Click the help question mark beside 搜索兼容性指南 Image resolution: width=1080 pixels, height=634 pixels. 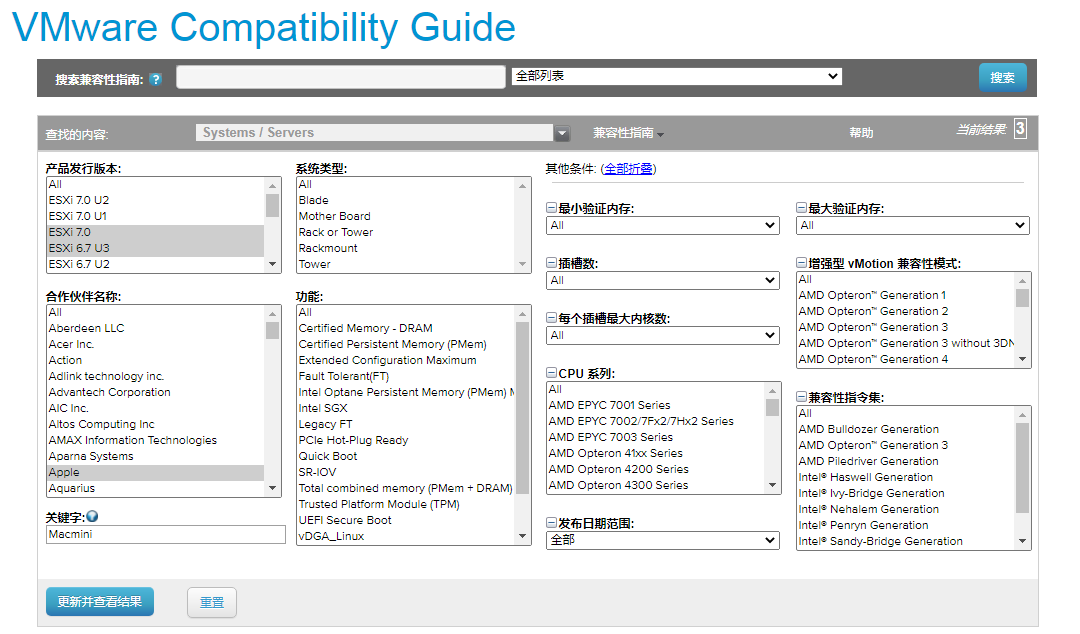pyautogui.click(x=156, y=79)
